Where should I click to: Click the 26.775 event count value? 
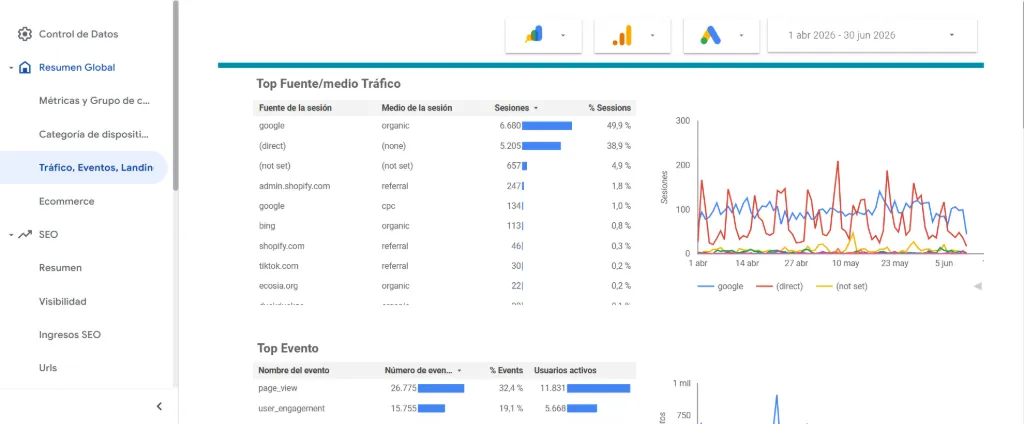tap(404, 388)
